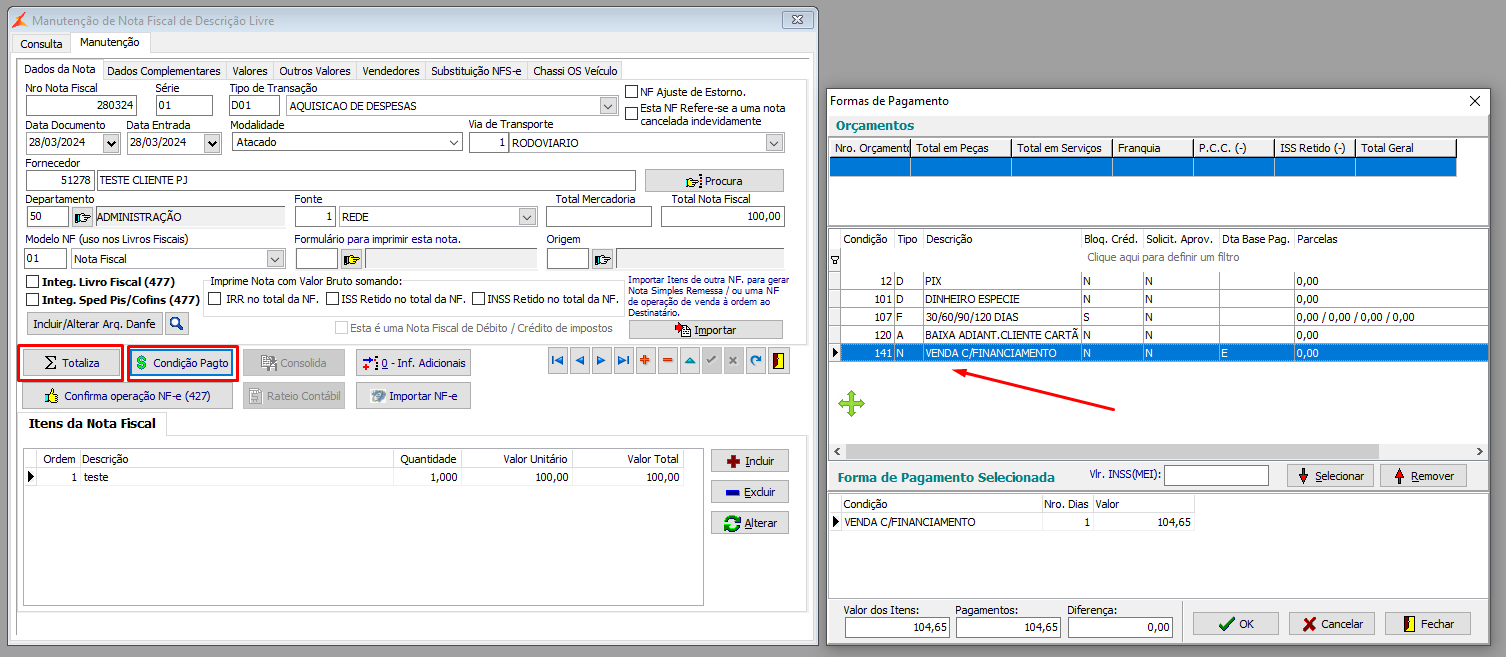Expand Tipo de Transação dropdown
Image resolution: width=1506 pixels, height=657 pixels.
click(608, 105)
